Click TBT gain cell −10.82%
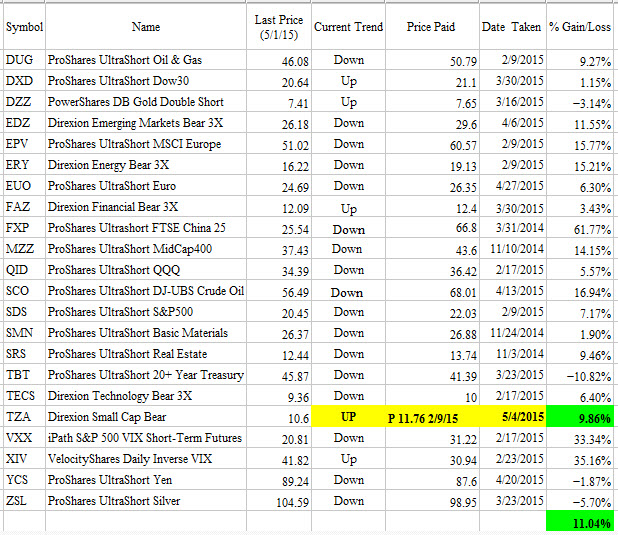 [580, 375]
